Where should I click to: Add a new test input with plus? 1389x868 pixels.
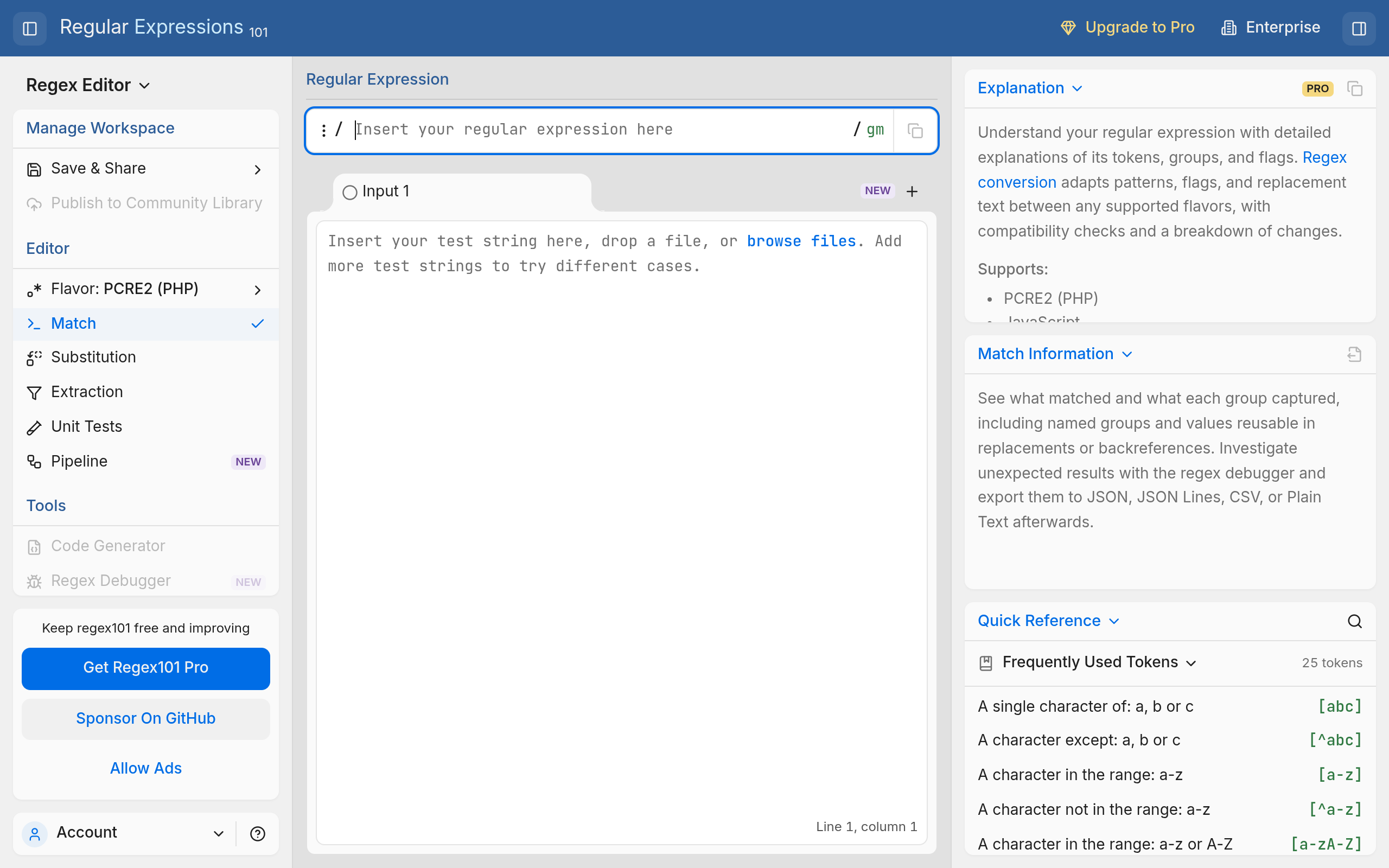coord(912,191)
